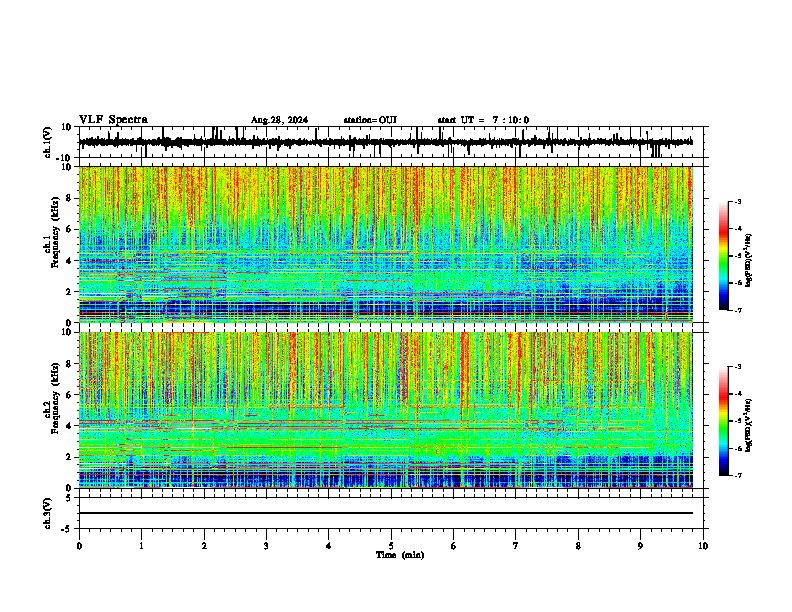This screenshot has width=792, height=612.
Task: Click the "station=OUI" header label
Action: tap(370, 120)
